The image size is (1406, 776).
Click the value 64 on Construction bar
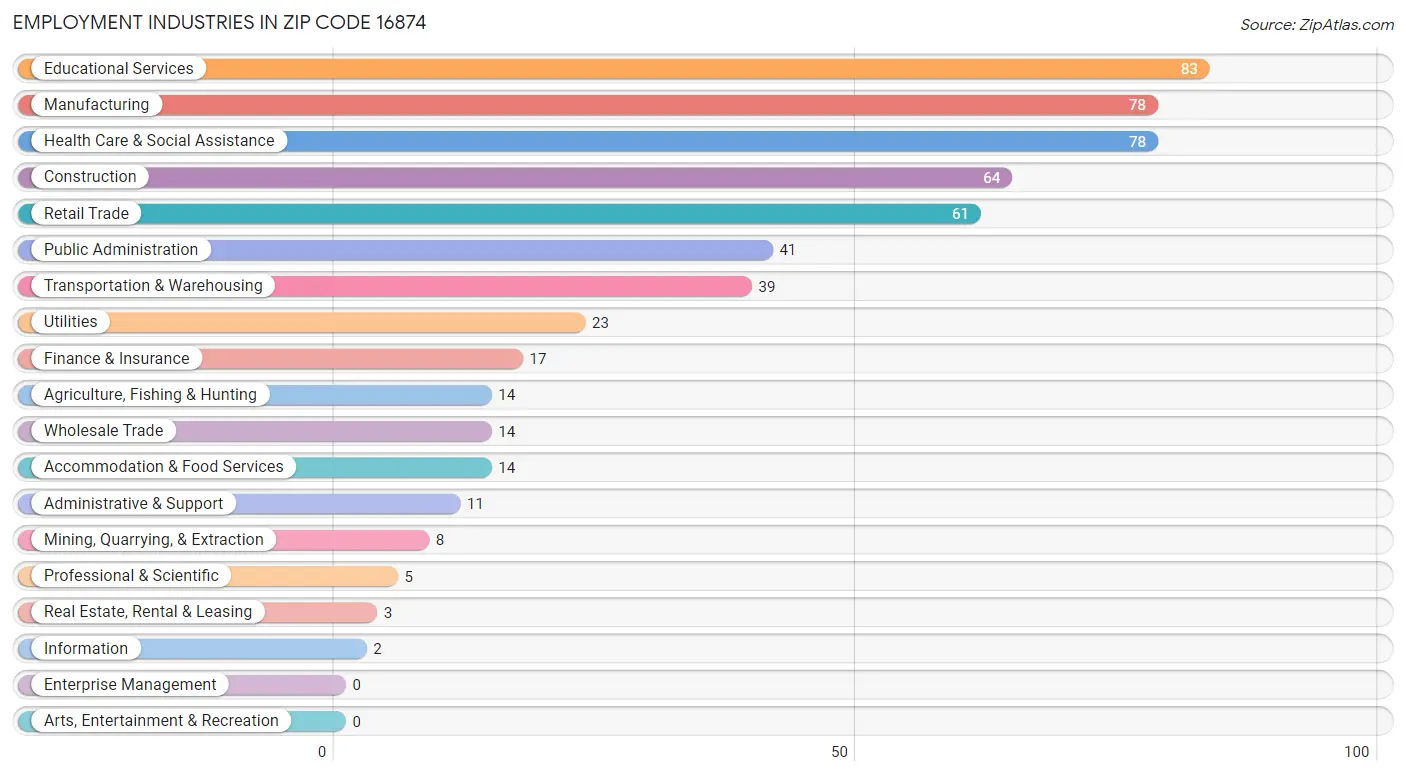coord(991,178)
